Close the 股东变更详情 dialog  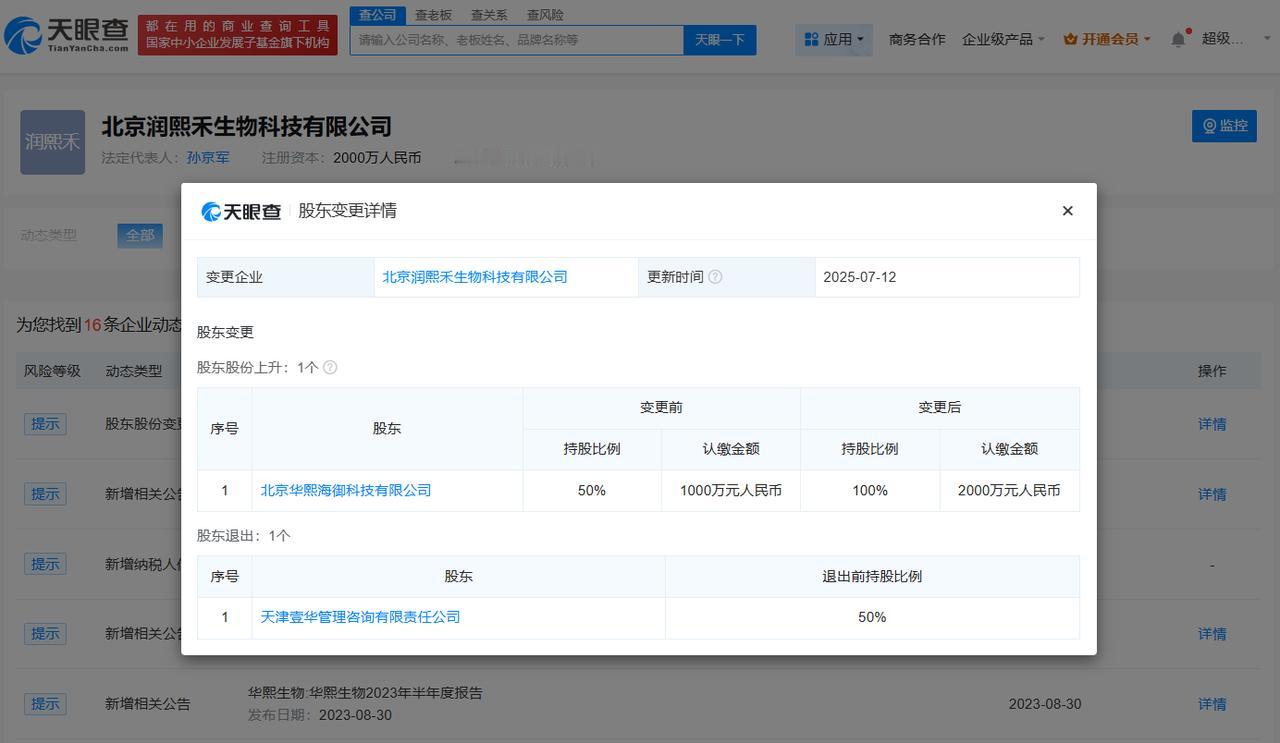click(x=1068, y=211)
